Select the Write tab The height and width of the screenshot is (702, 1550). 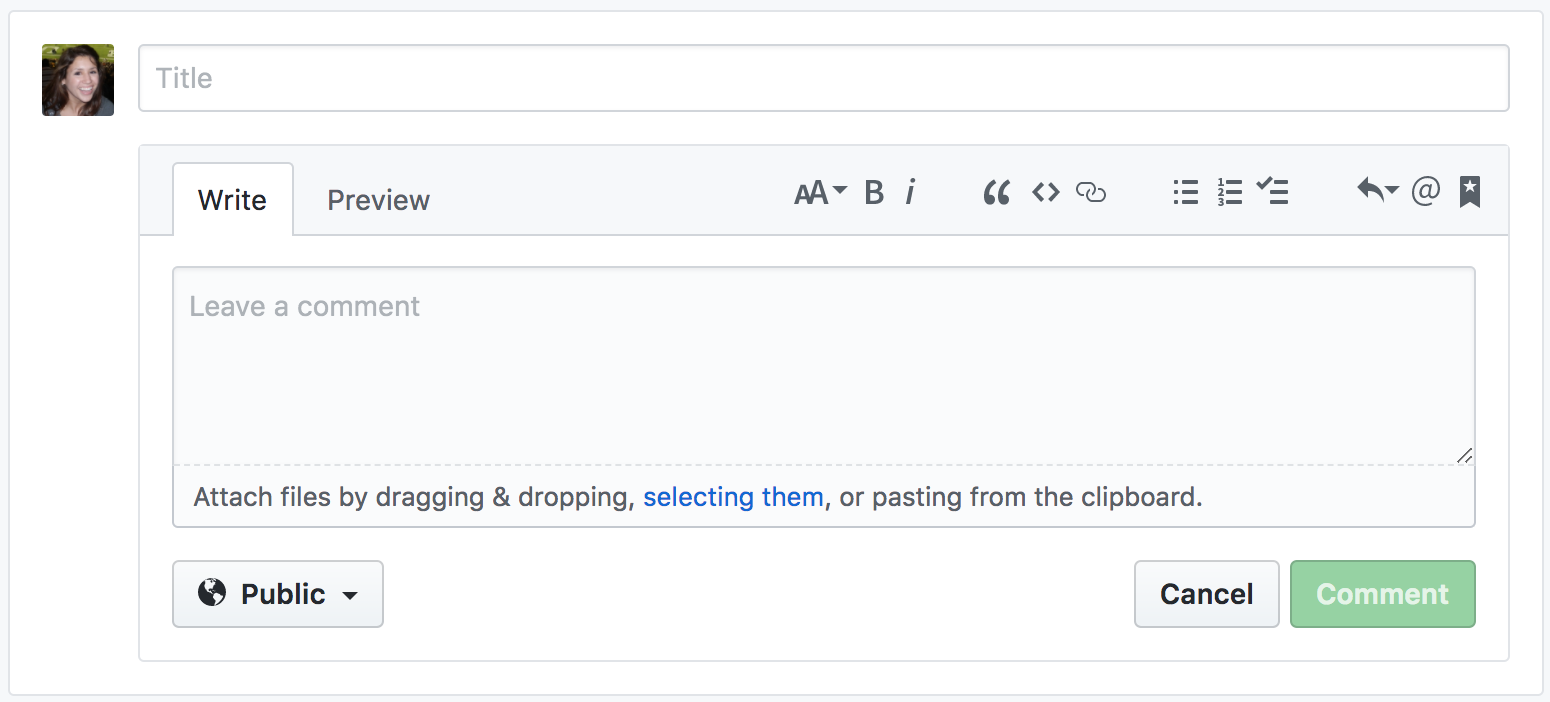232,200
